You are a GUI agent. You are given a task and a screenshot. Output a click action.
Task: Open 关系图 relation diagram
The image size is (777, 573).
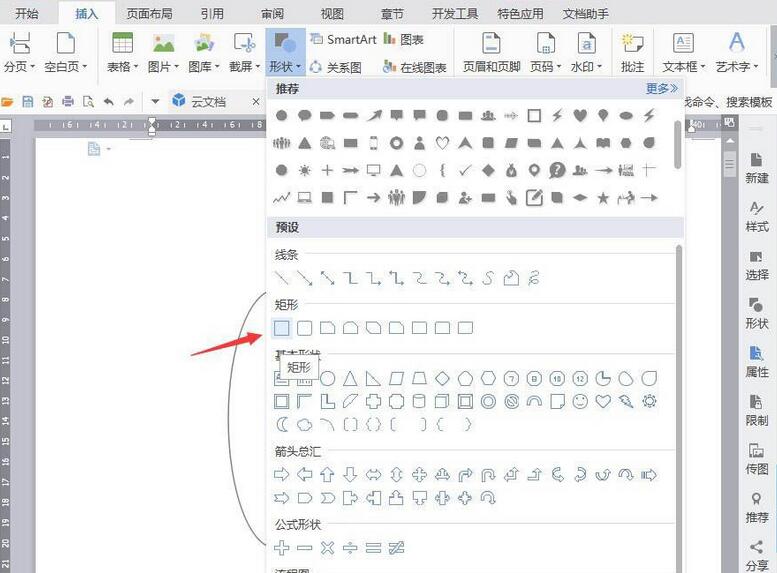(335, 67)
